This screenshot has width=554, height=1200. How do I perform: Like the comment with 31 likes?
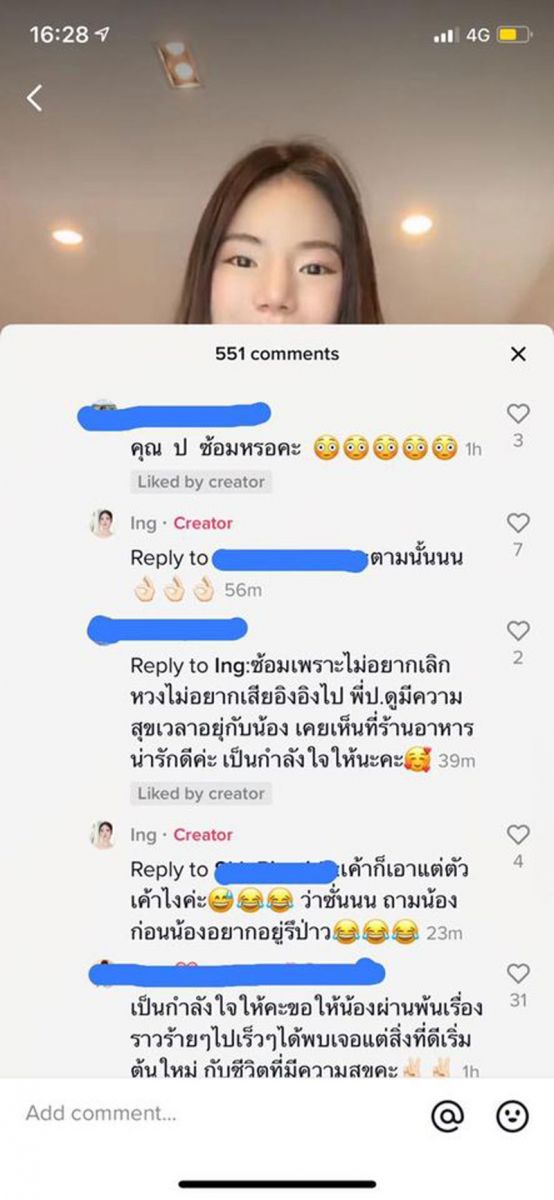tap(518, 973)
